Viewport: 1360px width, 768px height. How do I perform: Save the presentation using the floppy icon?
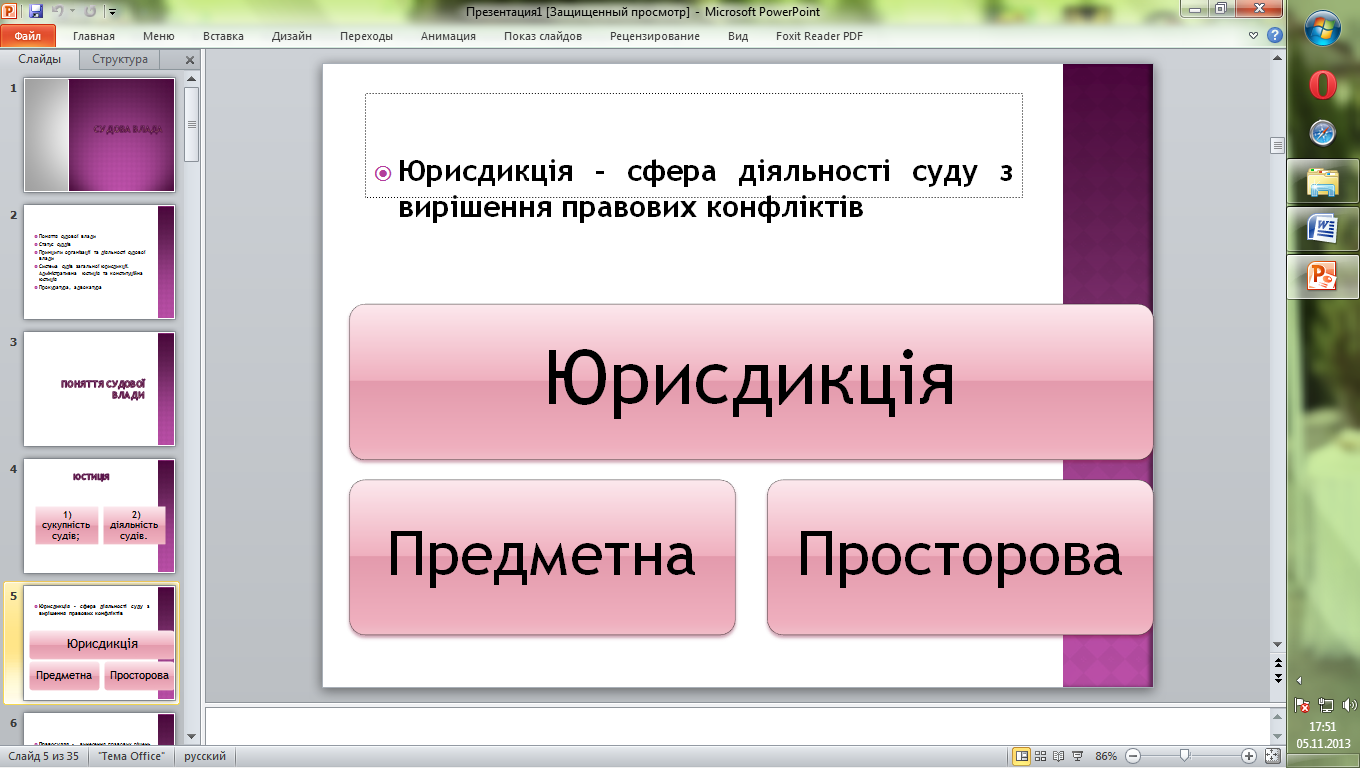click(x=36, y=12)
